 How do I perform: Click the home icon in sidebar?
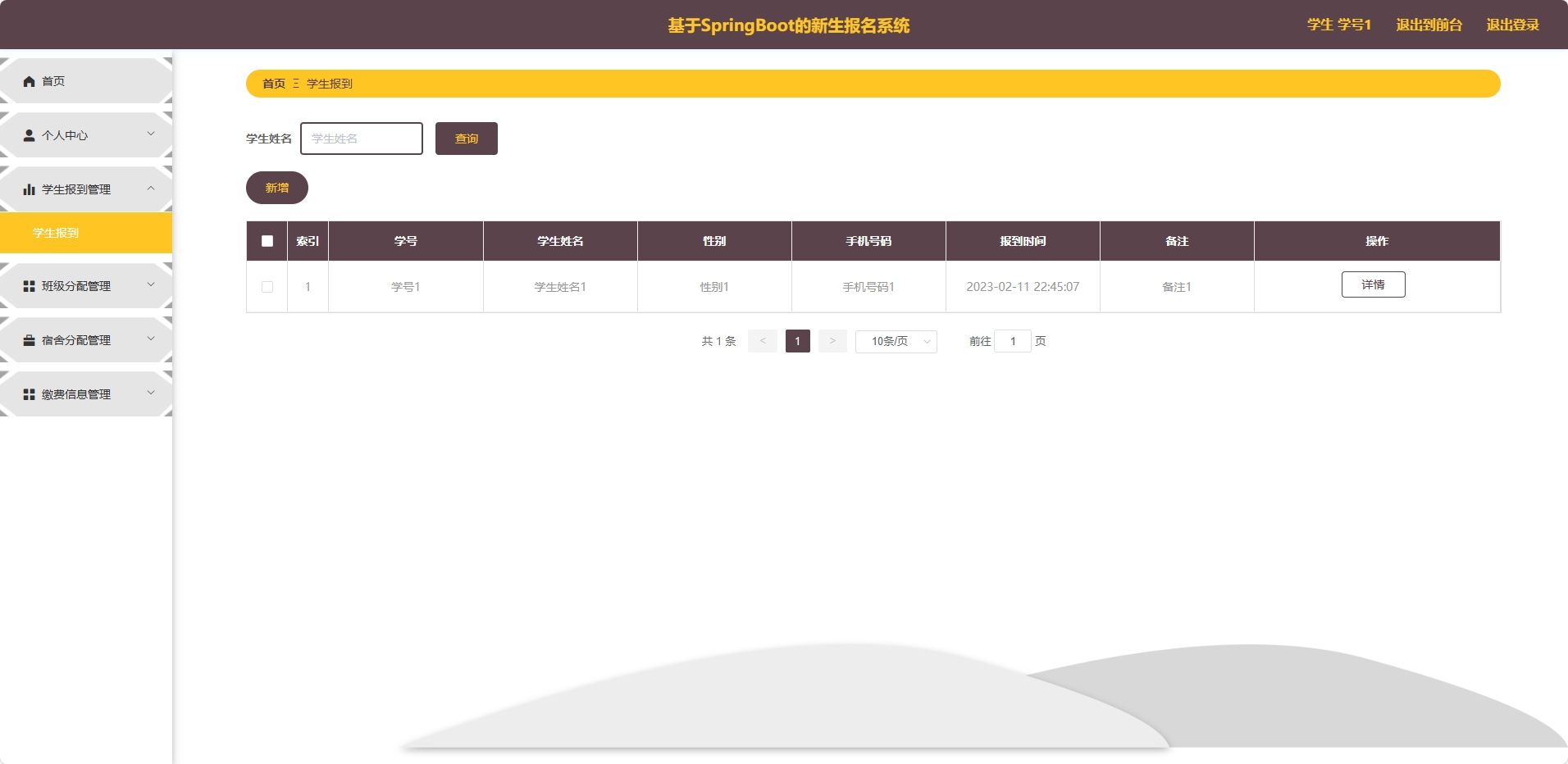pyautogui.click(x=30, y=81)
